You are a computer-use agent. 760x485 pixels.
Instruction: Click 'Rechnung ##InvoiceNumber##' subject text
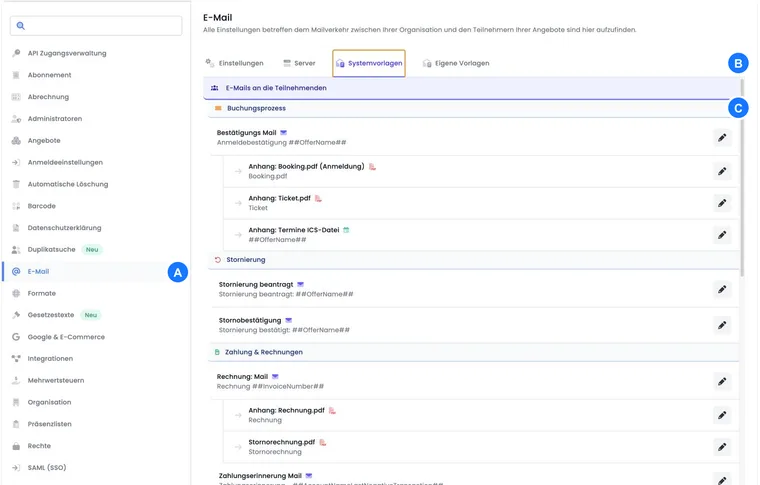pyautogui.click(x=270, y=386)
